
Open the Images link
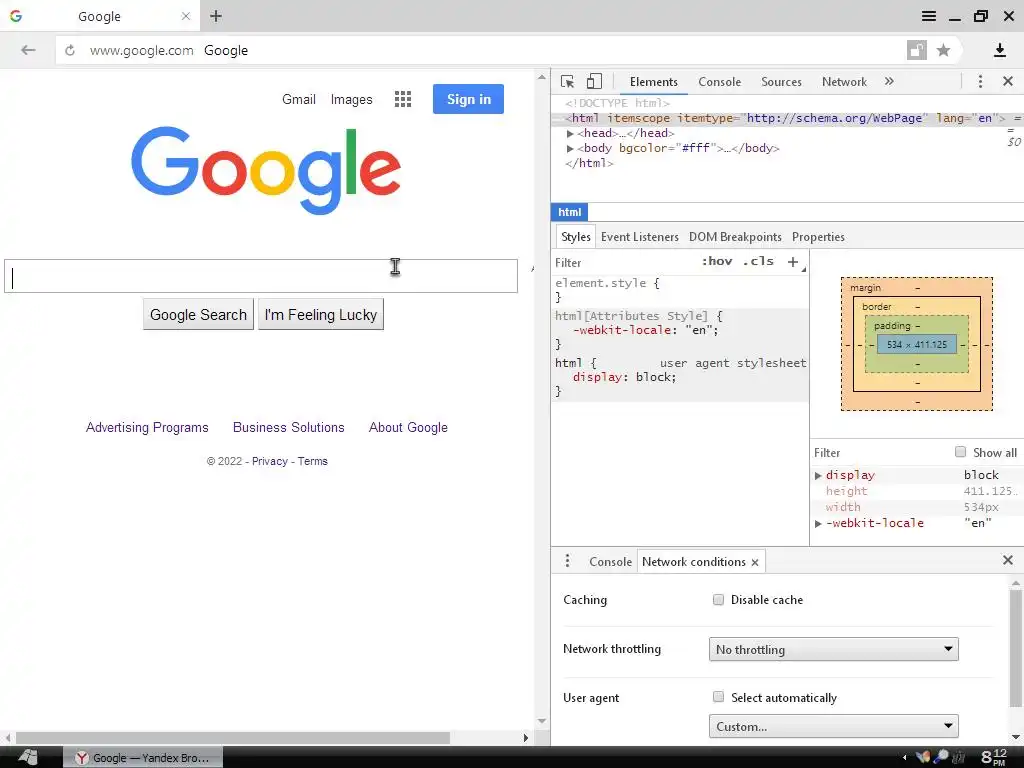[x=351, y=99]
